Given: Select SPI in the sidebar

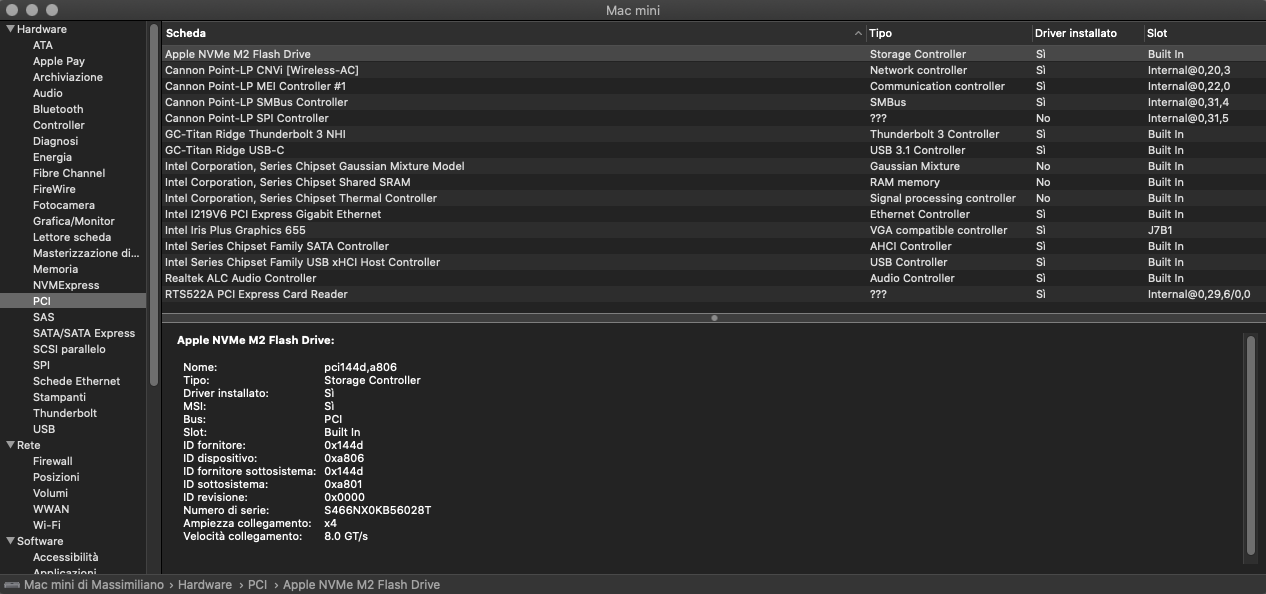Looking at the screenshot, I should point(41,365).
